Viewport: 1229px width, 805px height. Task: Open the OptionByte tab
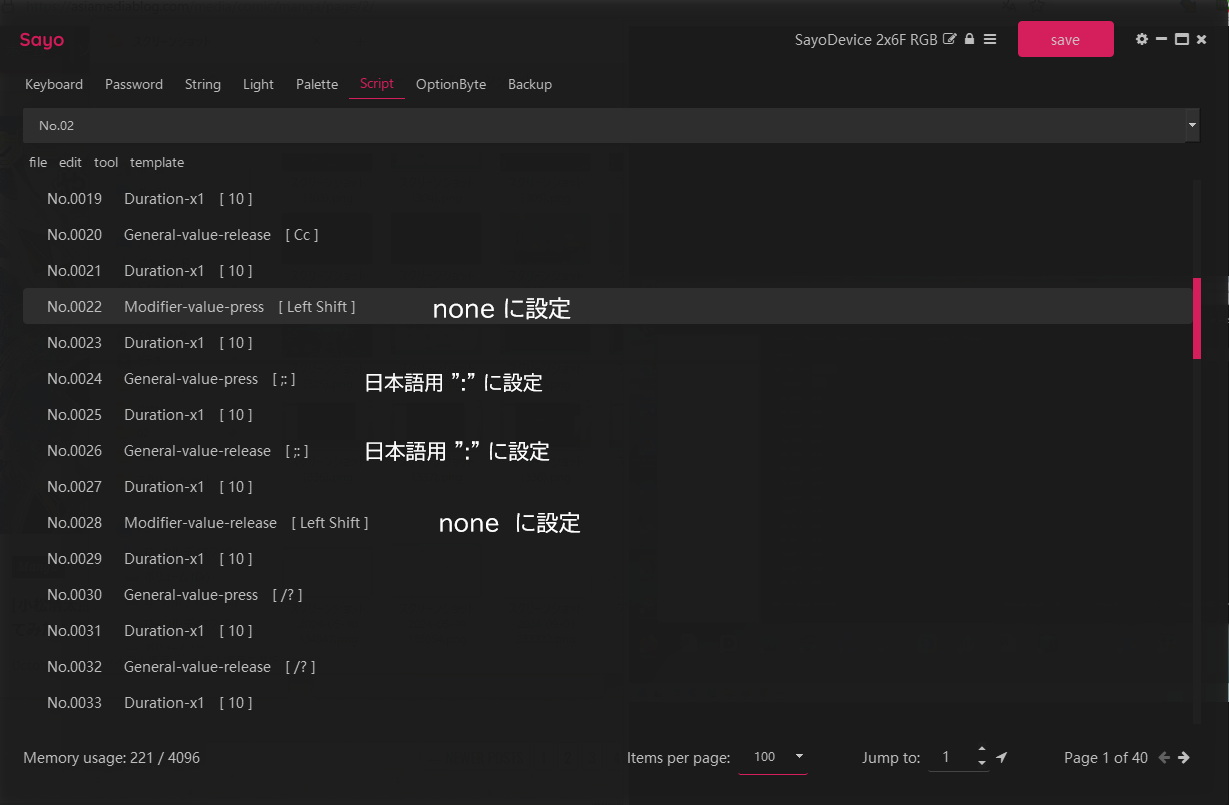point(451,85)
